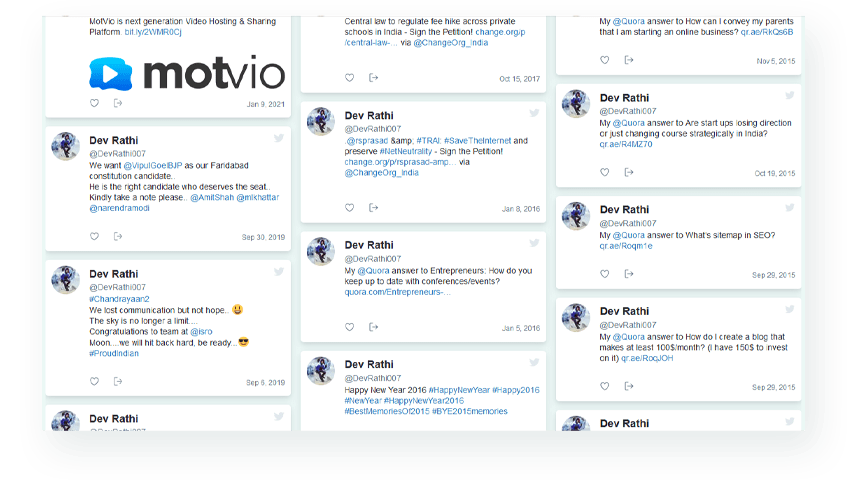The width and height of the screenshot is (847, 480).
Task: Open the #SaveTheInternet hashtag
Action: click(x=478, y=140)
